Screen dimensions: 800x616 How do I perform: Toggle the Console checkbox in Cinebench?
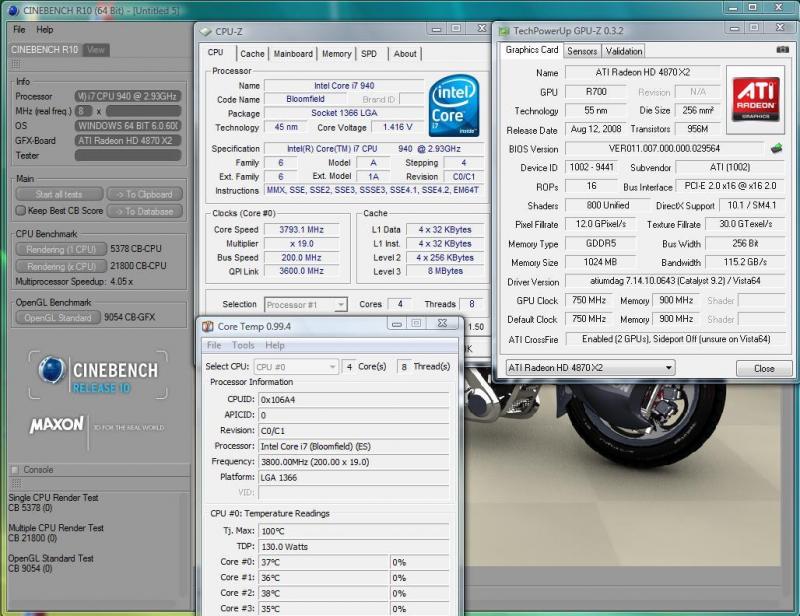click(15, 470)
